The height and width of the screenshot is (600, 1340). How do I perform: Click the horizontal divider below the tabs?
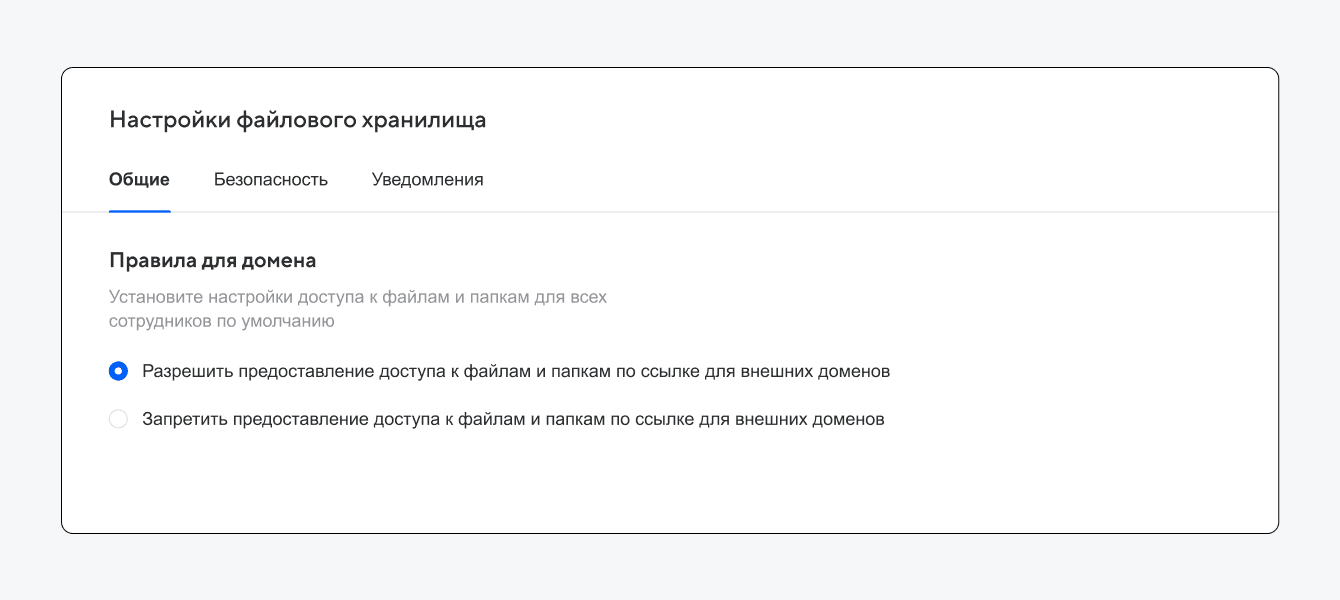(x=700, y=212)
